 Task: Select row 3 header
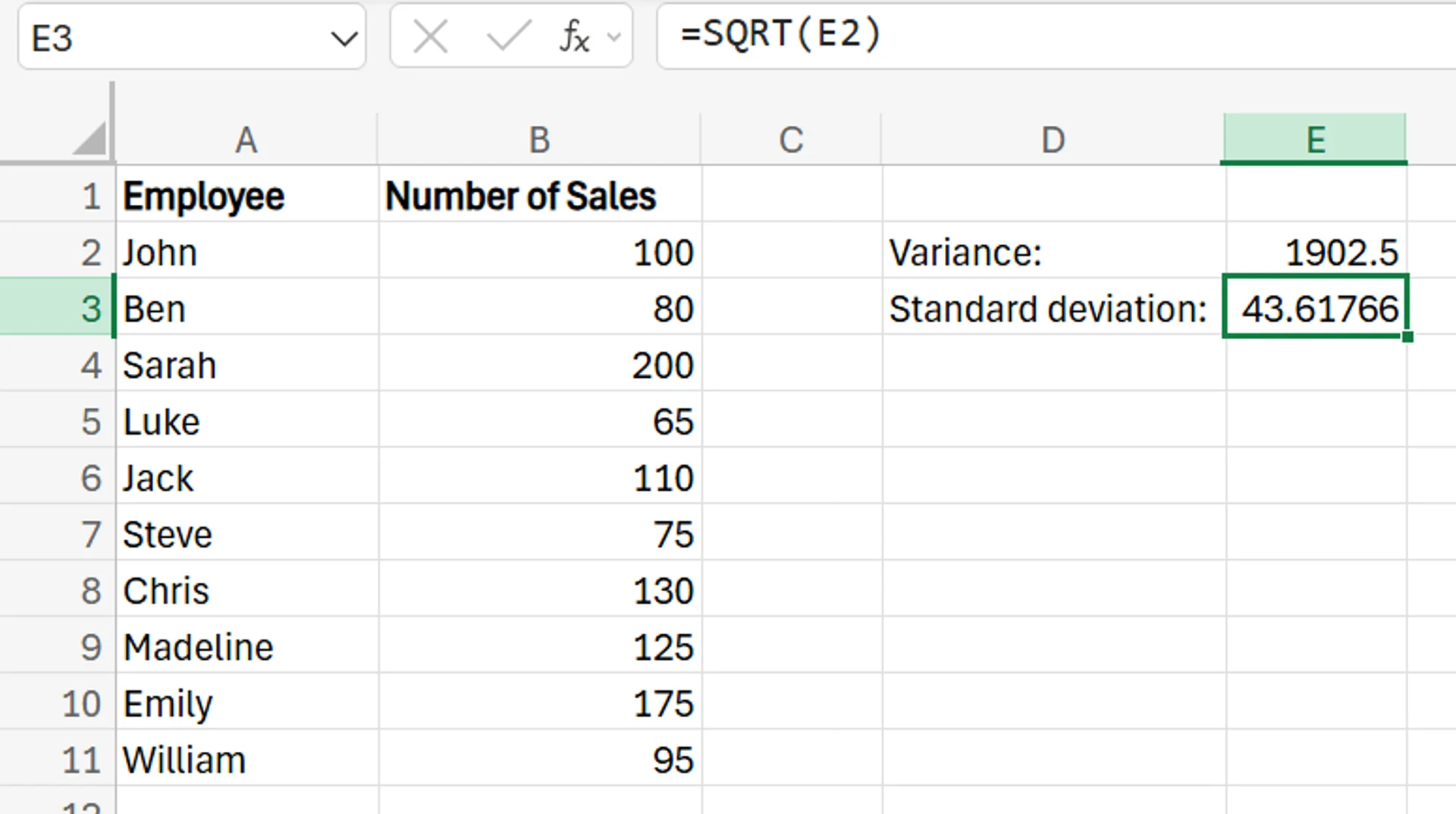(x=58, y=307)
